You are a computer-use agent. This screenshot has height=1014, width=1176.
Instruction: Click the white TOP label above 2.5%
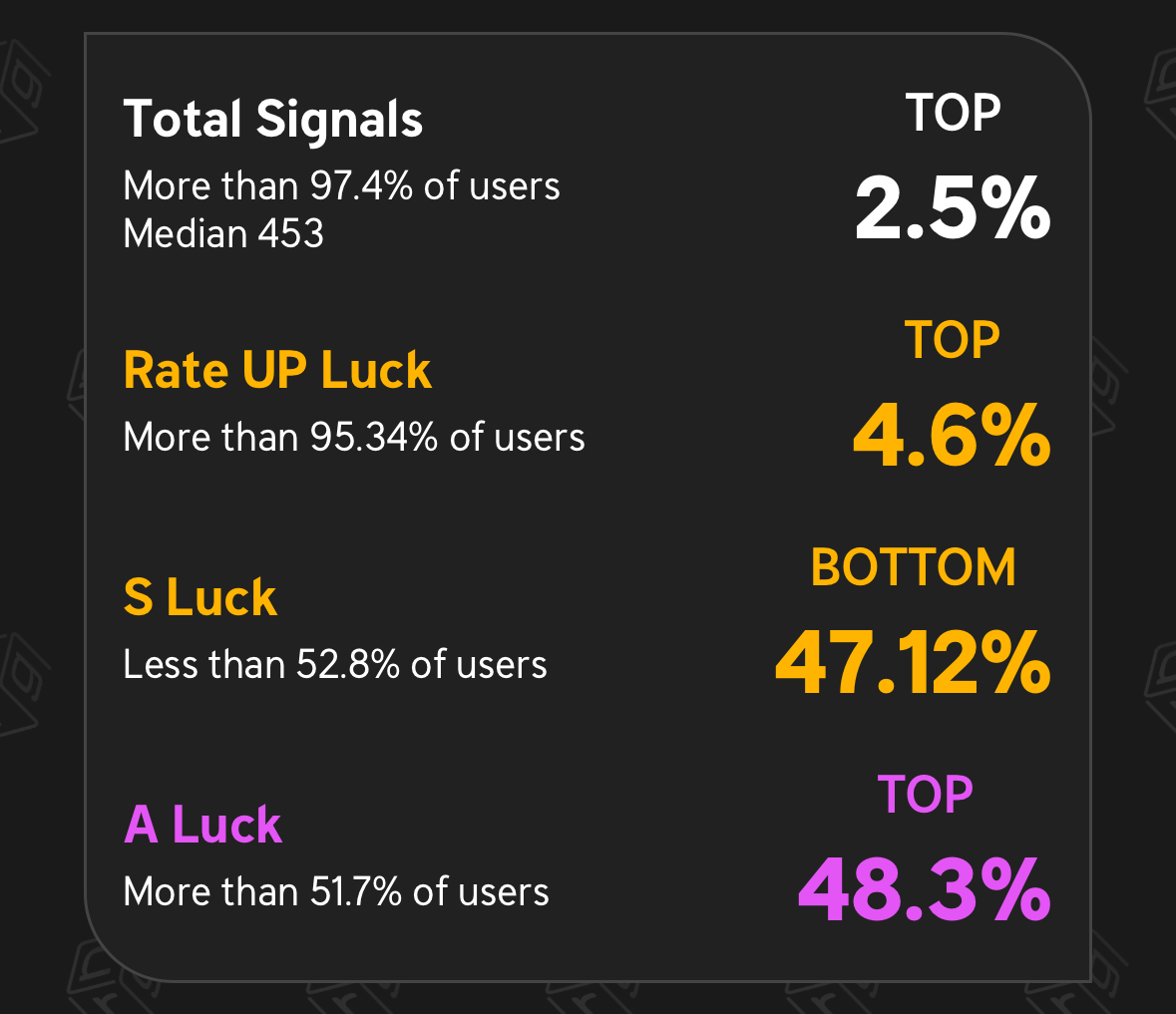[x=953, y=113]
